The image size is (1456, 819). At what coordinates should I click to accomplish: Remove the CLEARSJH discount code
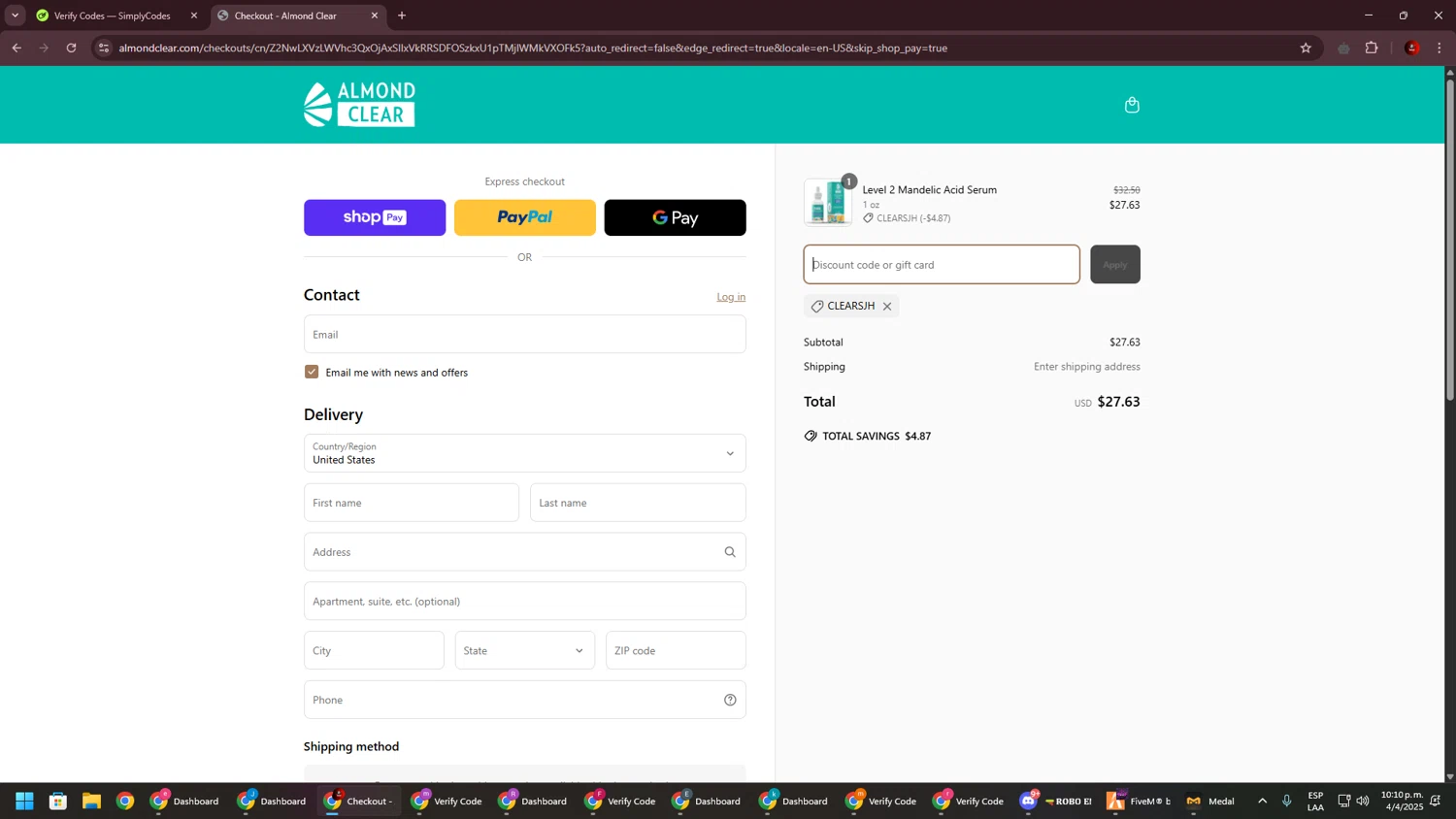887,307
